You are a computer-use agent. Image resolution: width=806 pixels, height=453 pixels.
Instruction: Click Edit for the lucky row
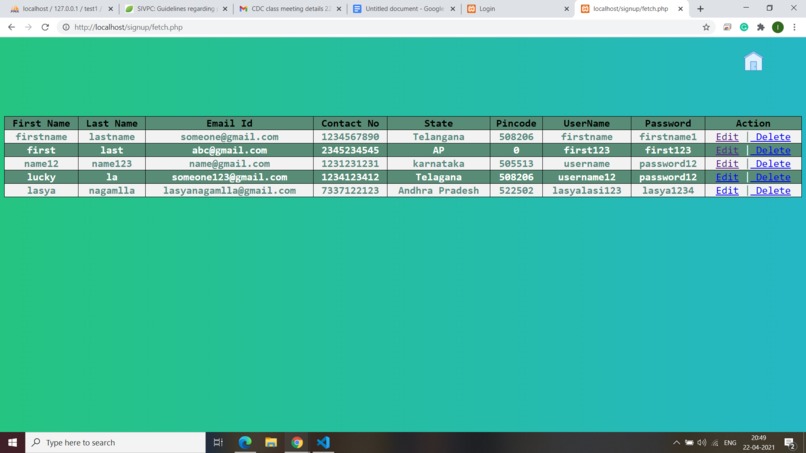coord(727,177)
